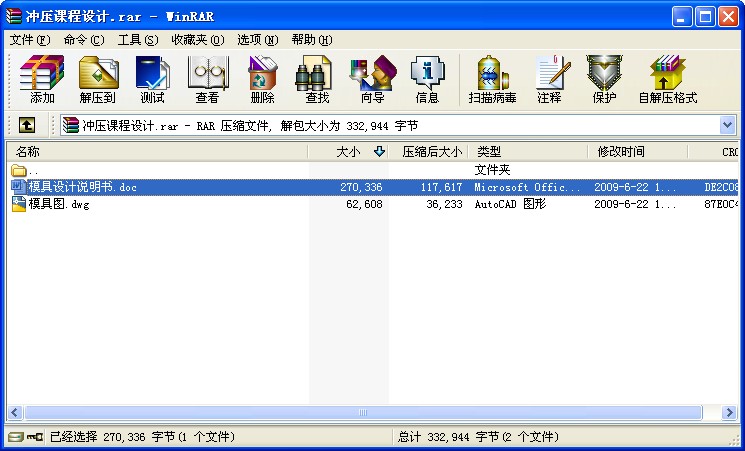Screen dimensions: 745x451
Task: Click the AutoCAD 图形 type cell
Action: 510,204
